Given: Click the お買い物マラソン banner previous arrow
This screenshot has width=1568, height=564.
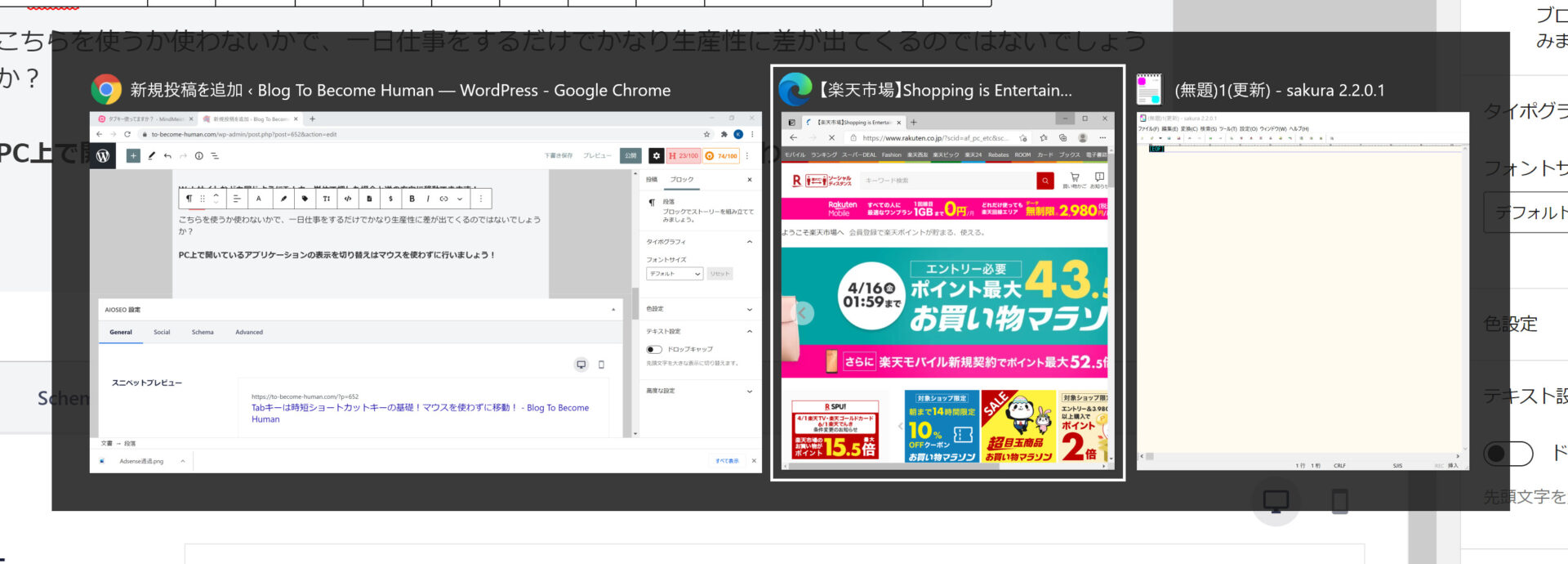Looking at the screenshot, I should click(x=804, y=313).
